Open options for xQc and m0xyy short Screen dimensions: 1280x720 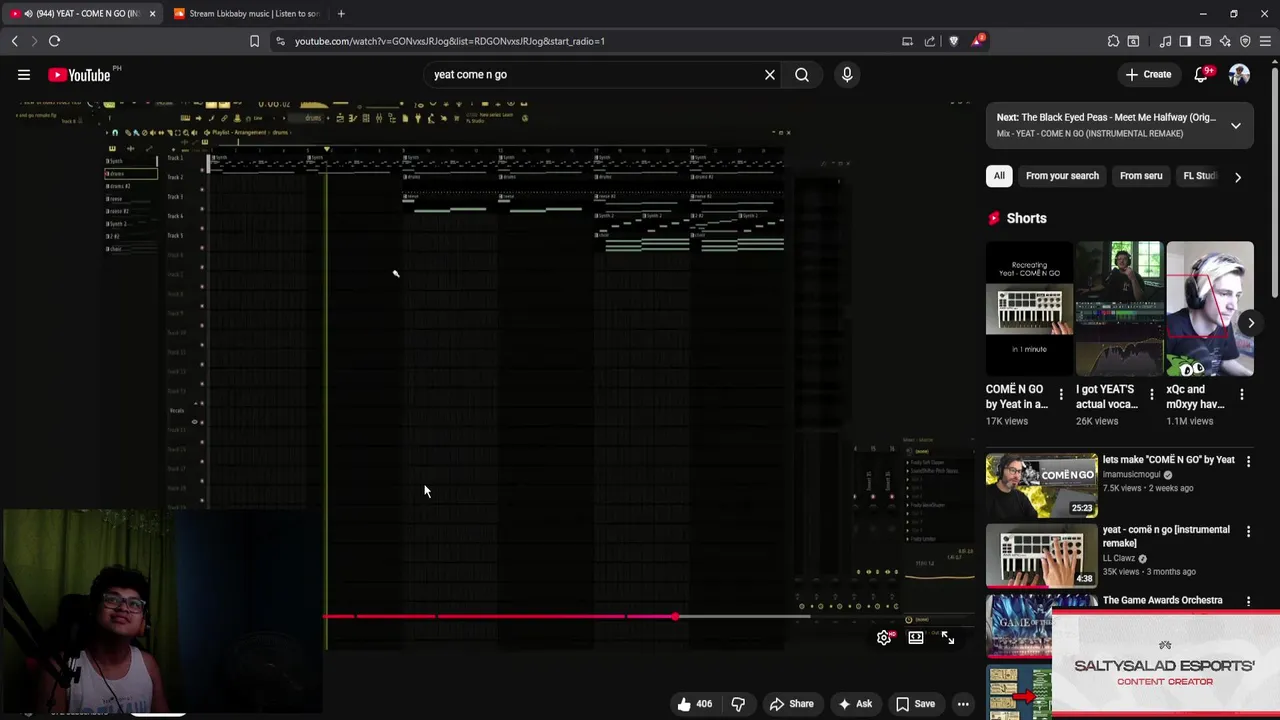(1242, 395)
